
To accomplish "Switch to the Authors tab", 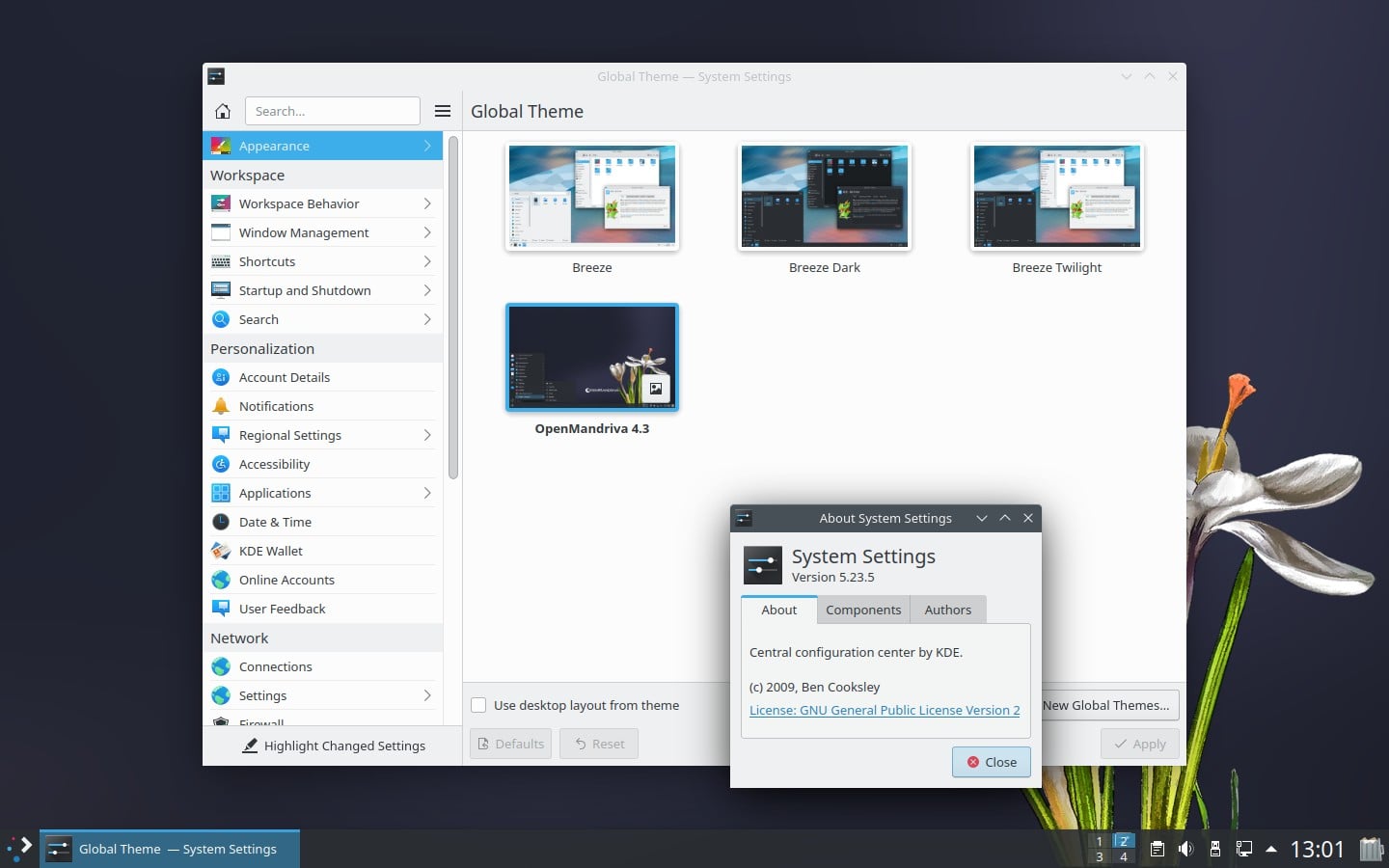I will click(x=947, y=610).
